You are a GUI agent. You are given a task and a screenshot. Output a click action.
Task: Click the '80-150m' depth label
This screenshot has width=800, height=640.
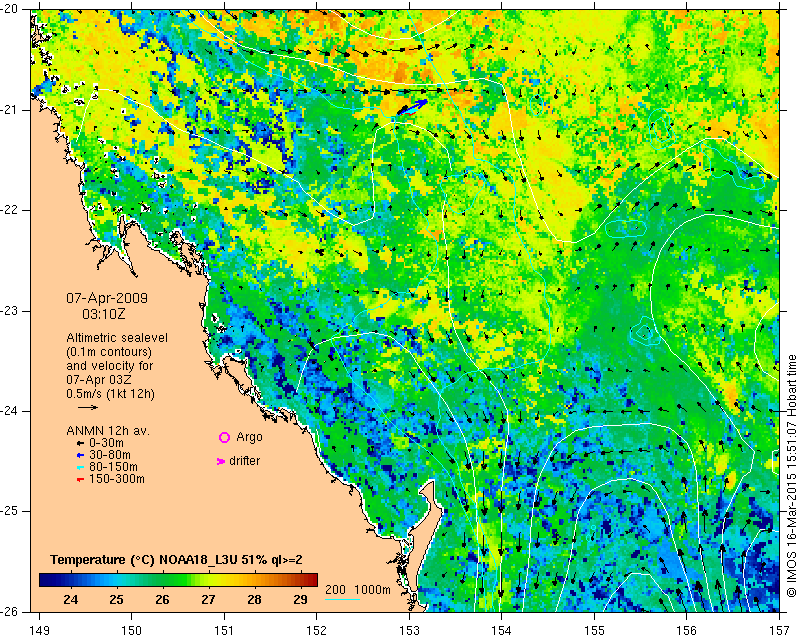tap(113, 466)
